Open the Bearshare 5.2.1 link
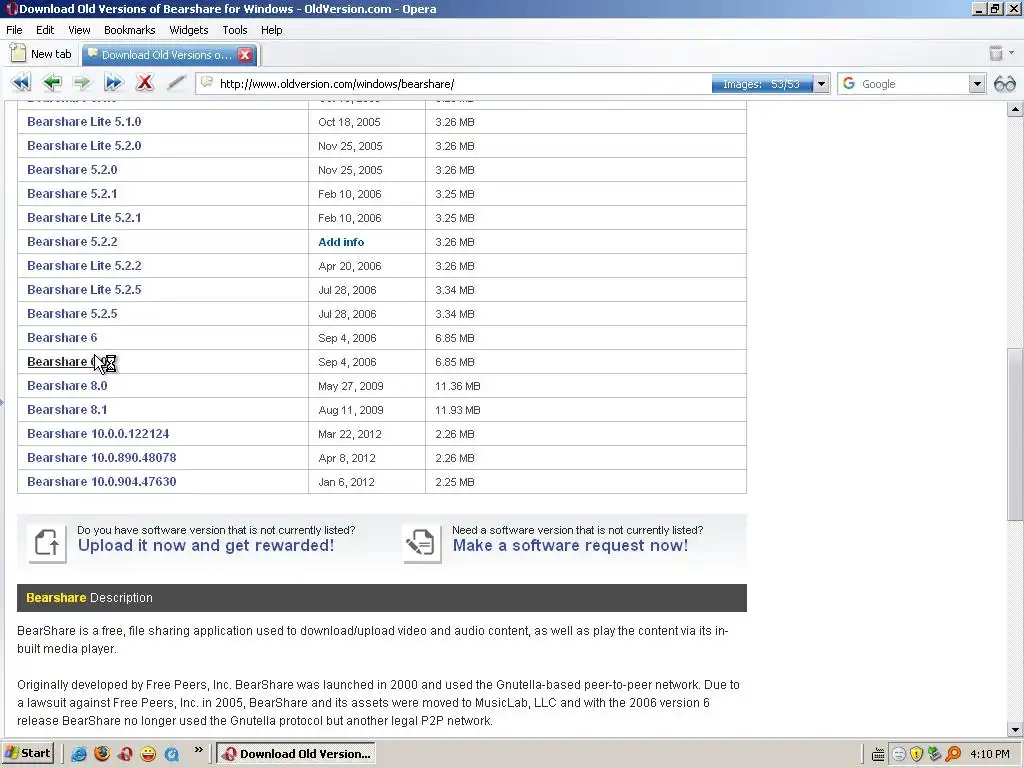The image size is (1024, 768). click(x=72, y=193)
